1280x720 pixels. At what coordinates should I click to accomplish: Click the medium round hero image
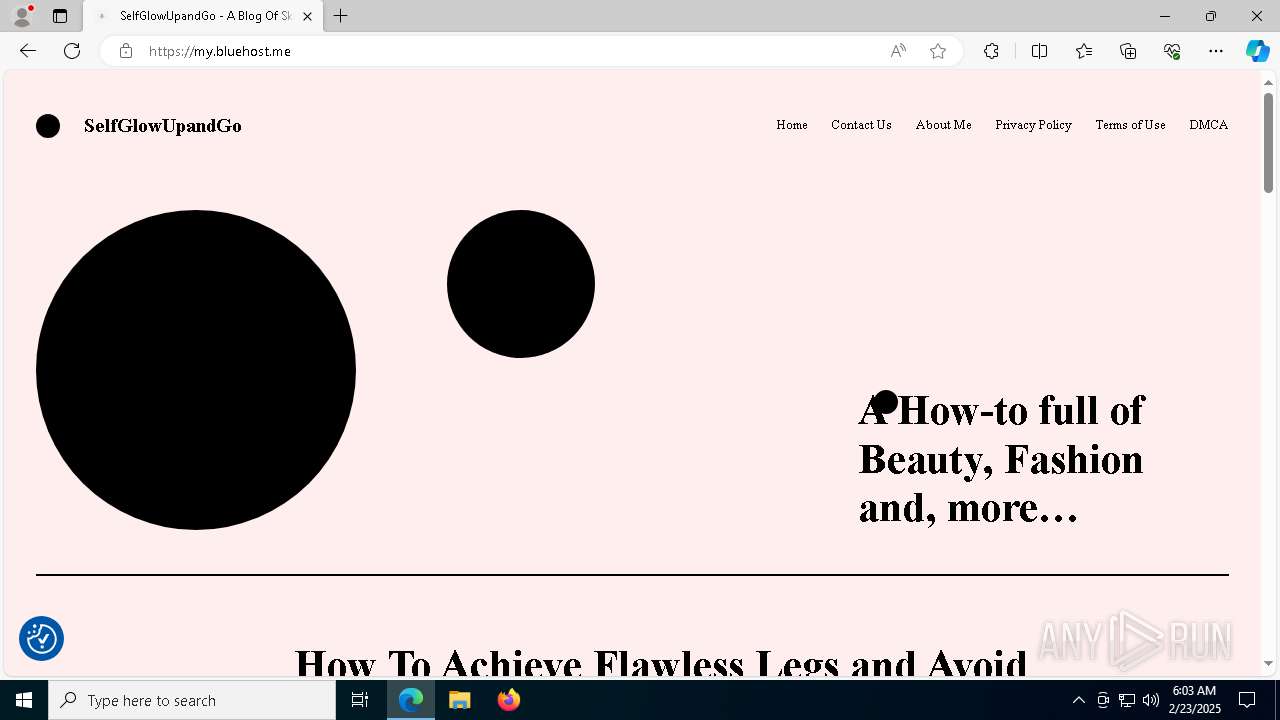(x=521, y=284)
